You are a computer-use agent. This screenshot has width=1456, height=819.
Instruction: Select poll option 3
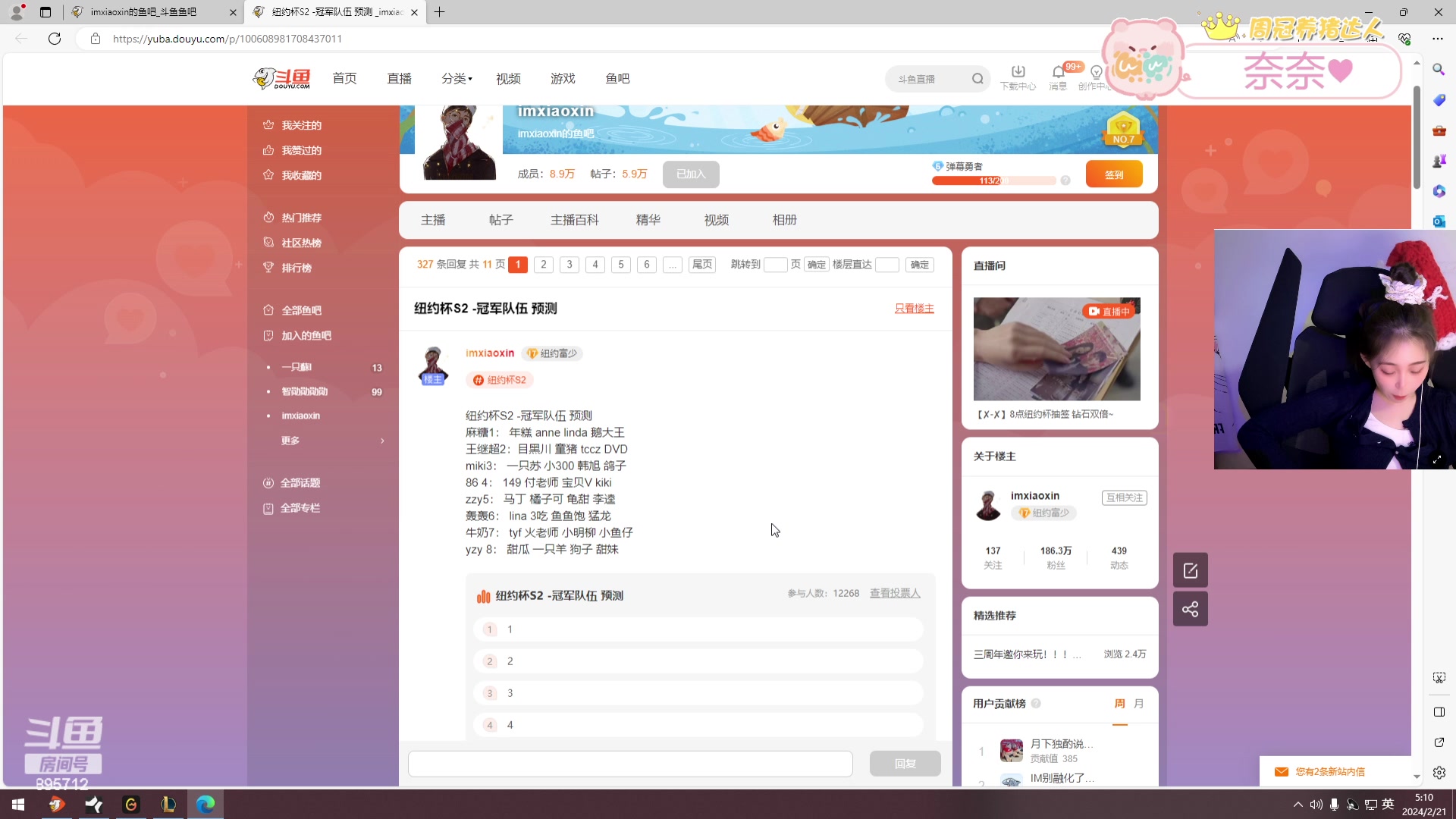pyautogui.click(x=698, y=693)
